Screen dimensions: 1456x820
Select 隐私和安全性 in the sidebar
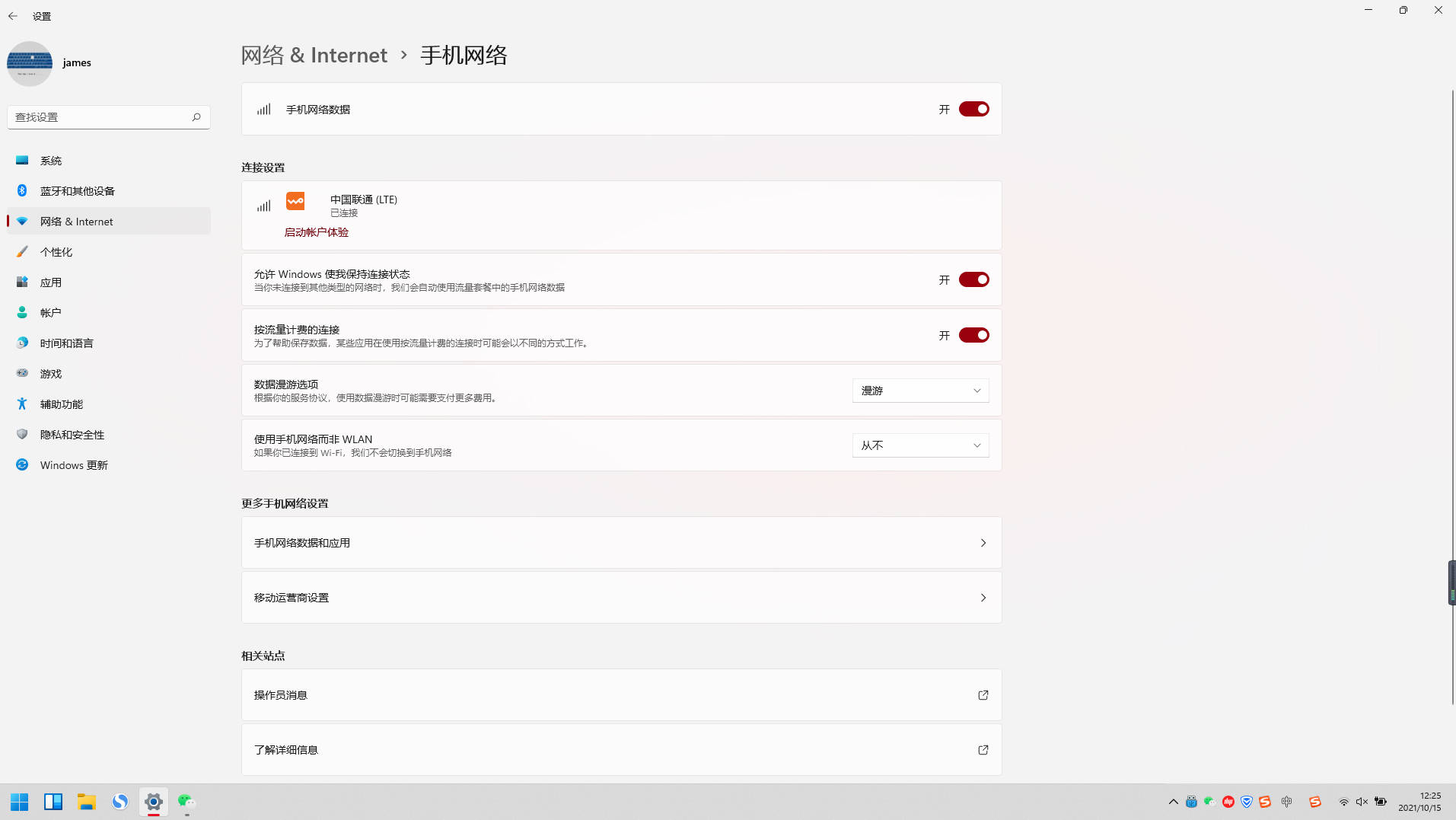[72, 434]
